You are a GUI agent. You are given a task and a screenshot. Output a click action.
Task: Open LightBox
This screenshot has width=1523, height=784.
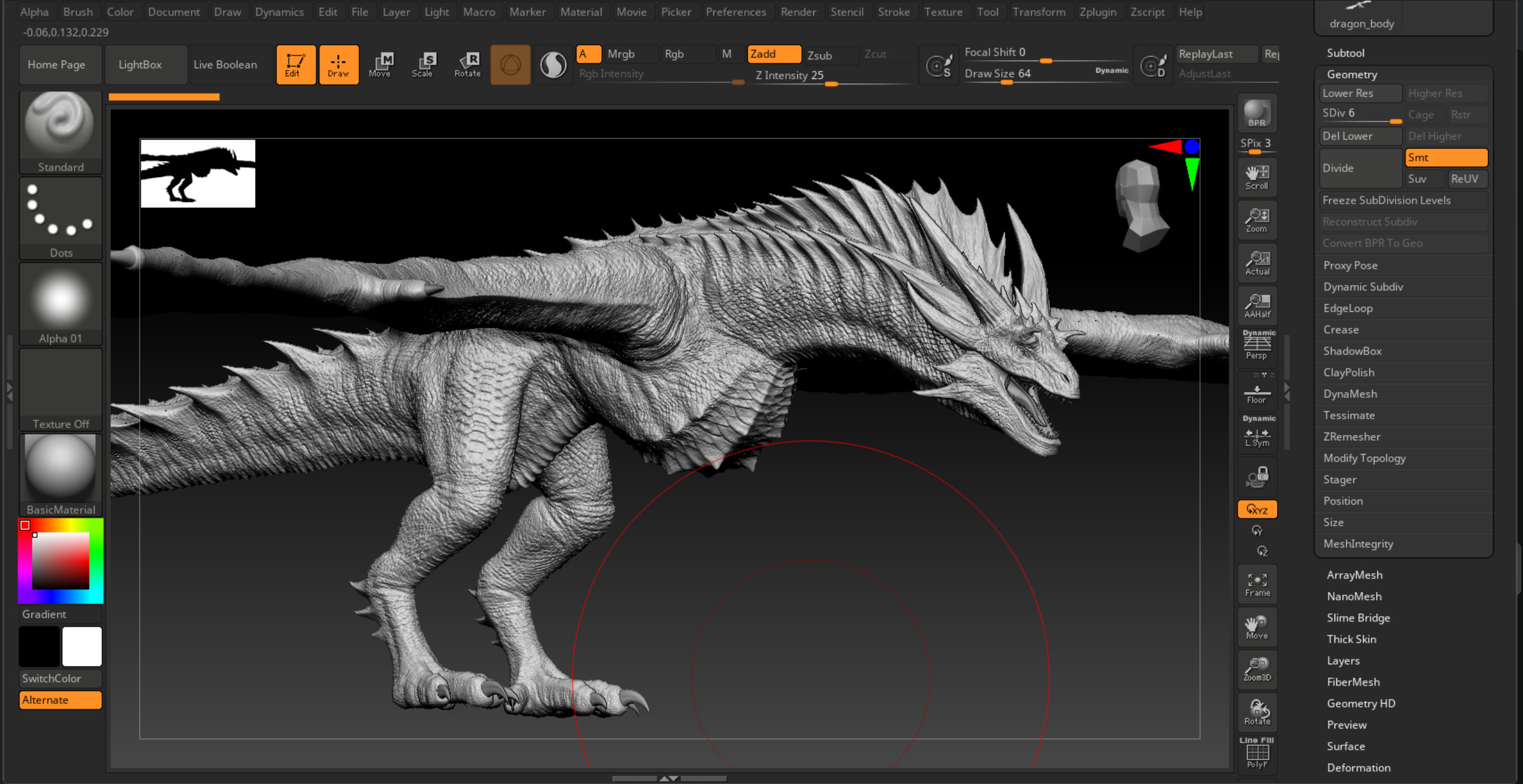146,65
